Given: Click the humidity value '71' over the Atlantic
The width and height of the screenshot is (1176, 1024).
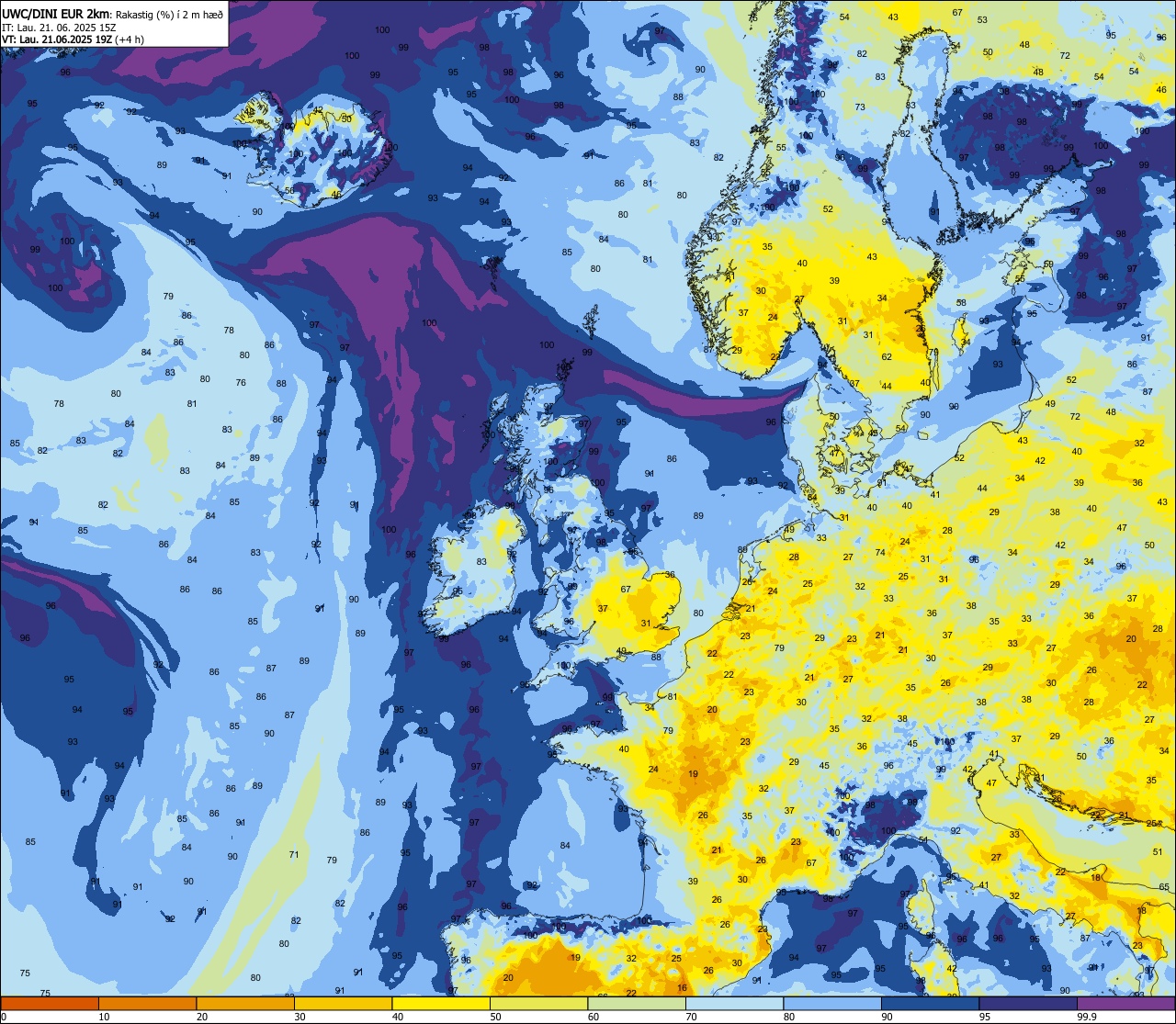Looking at the screenshot, I should tap(294, 854).
